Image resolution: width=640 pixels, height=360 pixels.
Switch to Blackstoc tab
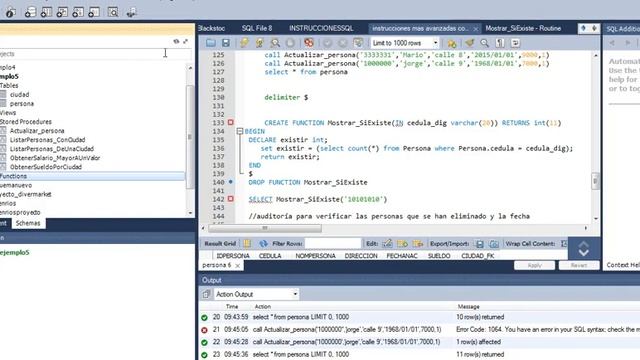click(211, 28)
